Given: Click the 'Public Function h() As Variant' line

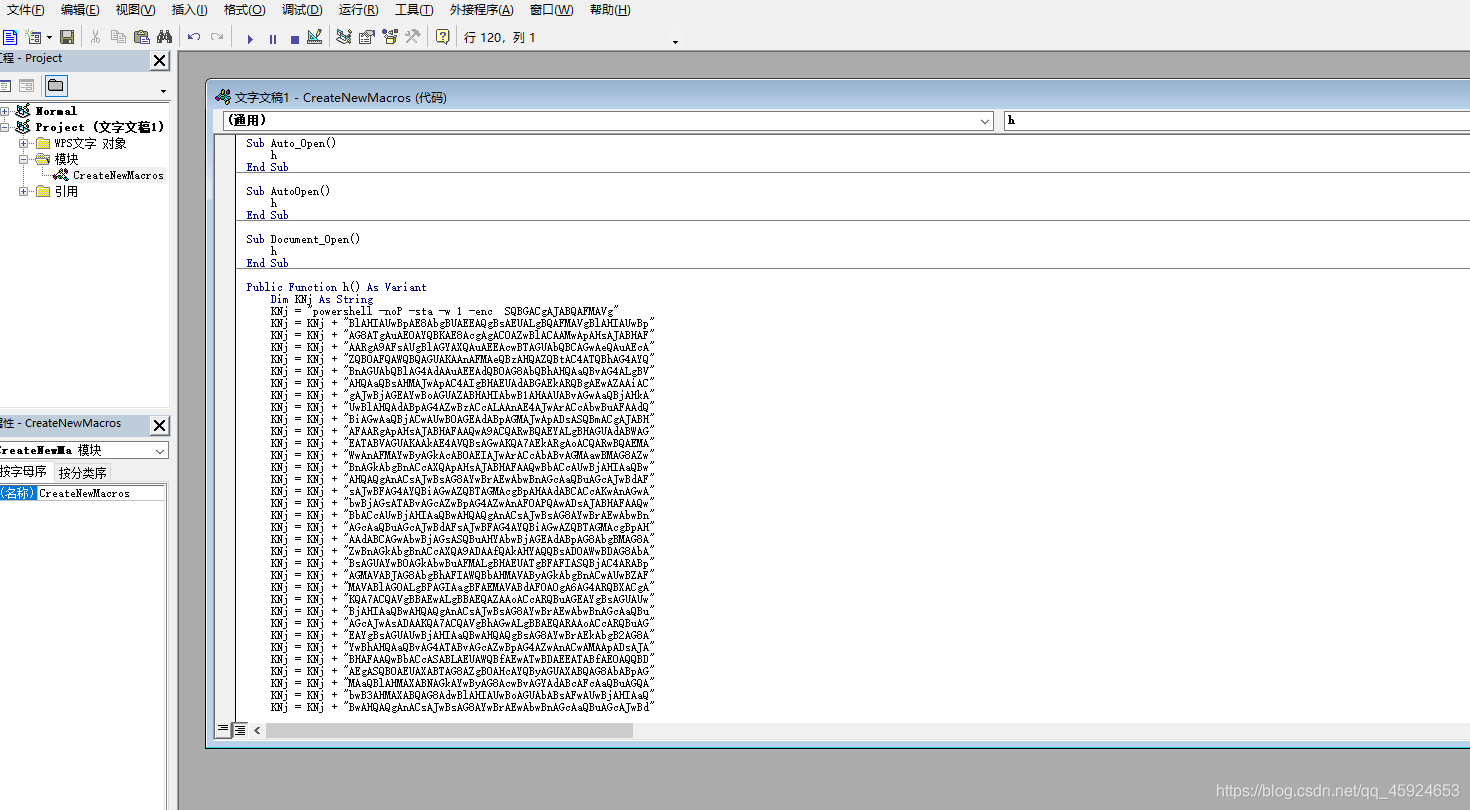Looking at the screenshot, I should coord(336,287).
